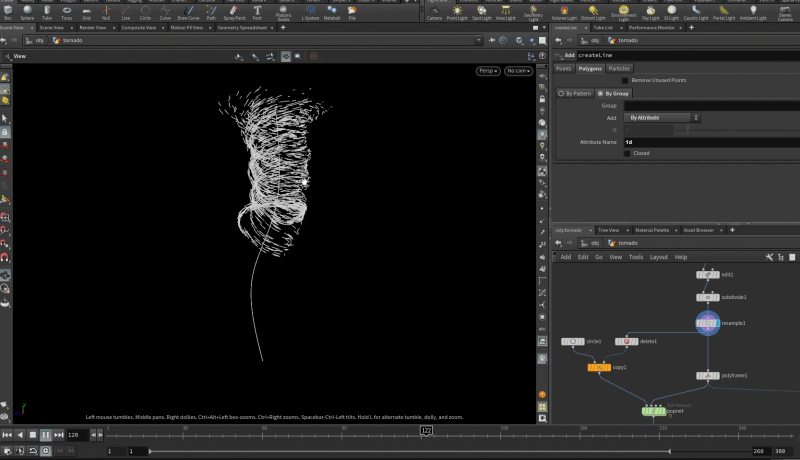Switch to the Particles tab
This screenshot has width=800, height=460.
[x=619, y=68]
